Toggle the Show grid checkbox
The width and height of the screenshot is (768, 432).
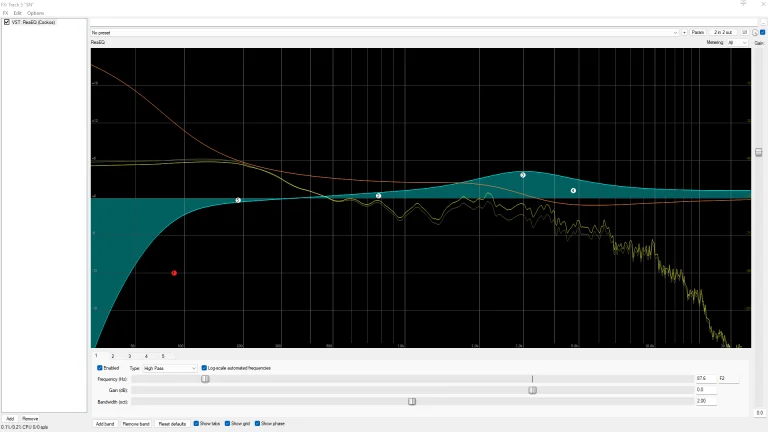coord(227,423)
